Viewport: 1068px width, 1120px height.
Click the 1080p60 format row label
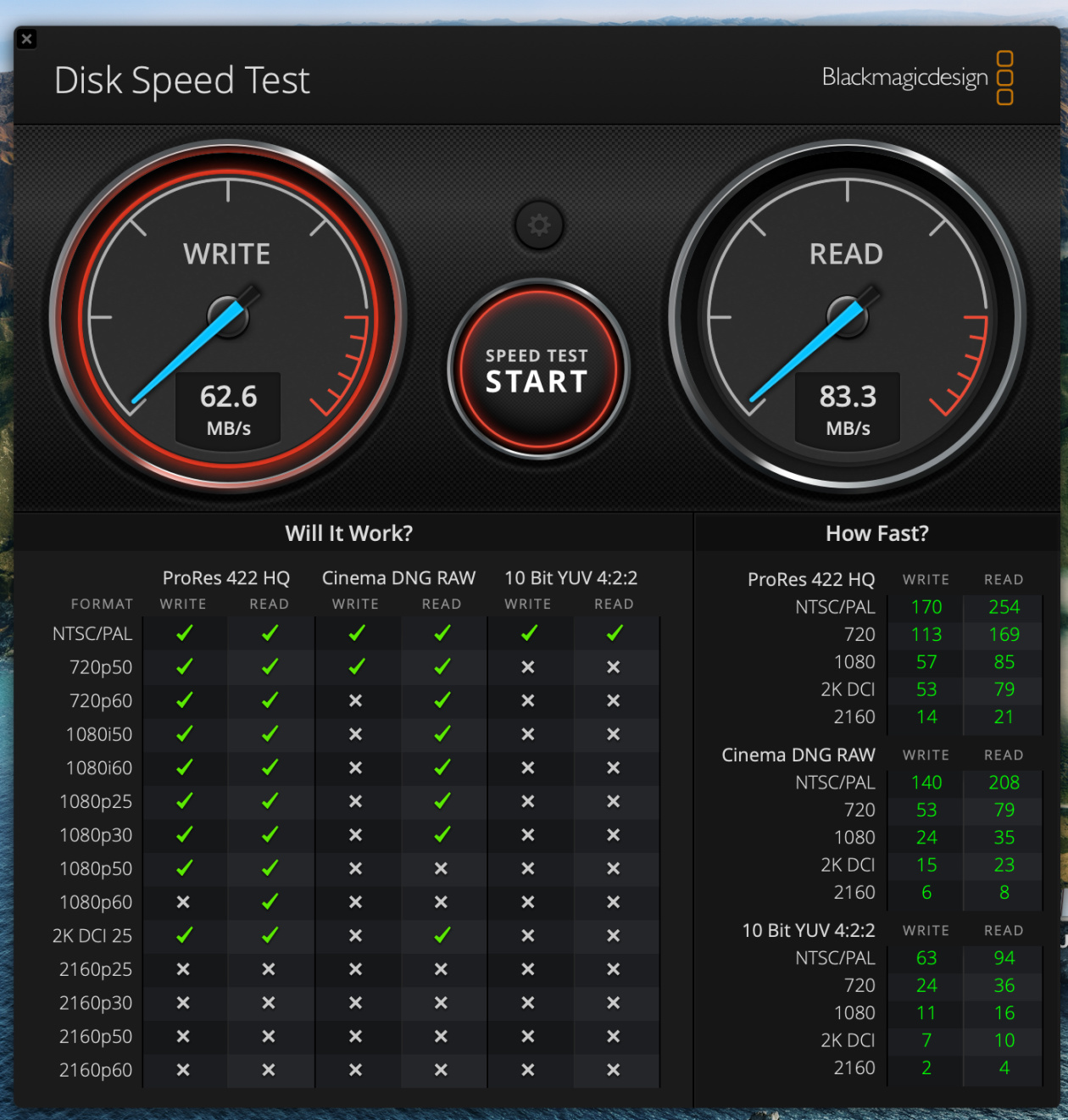coord(96,902)
